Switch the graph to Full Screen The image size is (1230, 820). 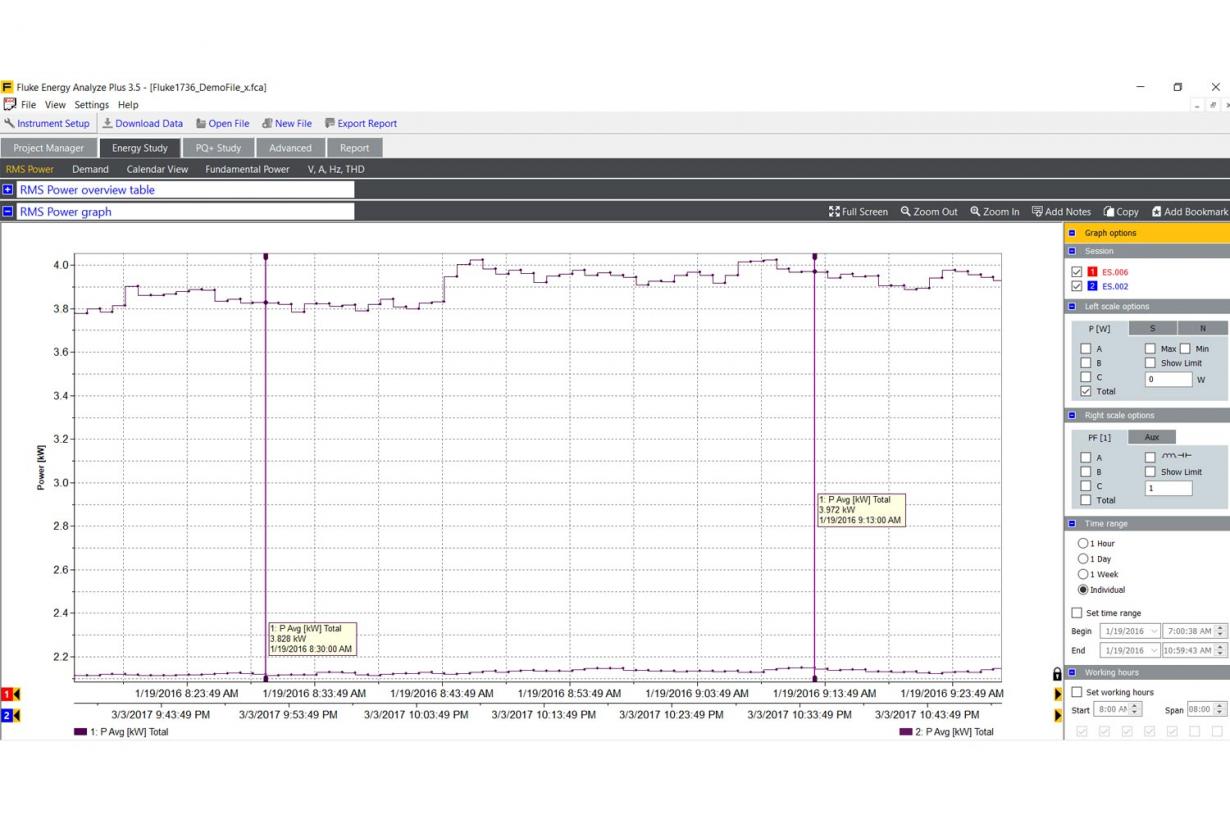coord(857,211)
